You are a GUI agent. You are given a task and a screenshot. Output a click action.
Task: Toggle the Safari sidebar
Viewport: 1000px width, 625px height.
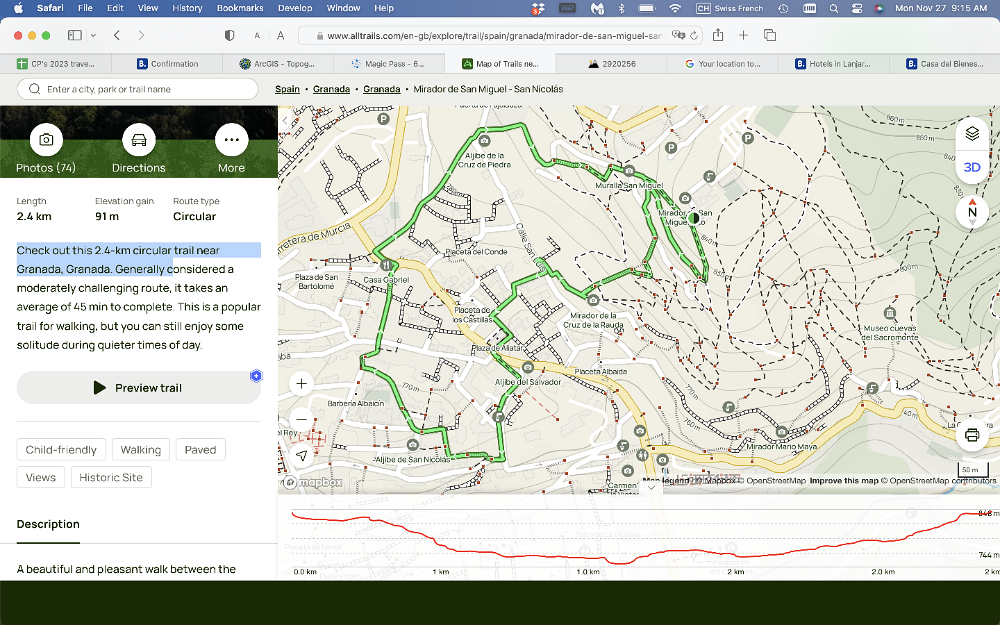(x=76, y=35)
